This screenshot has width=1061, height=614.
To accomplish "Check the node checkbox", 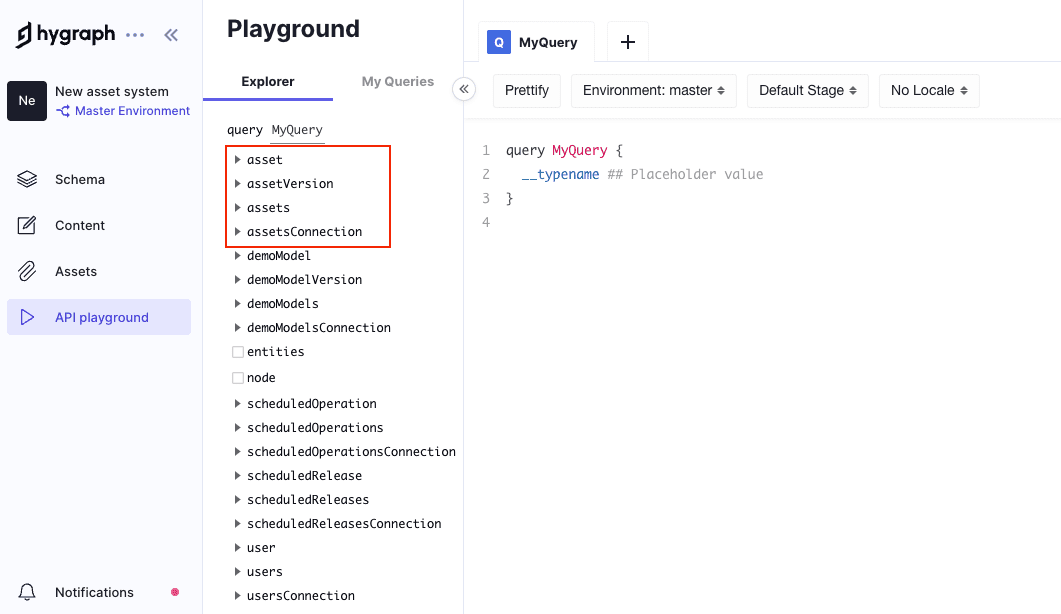I will click(237, 377).
